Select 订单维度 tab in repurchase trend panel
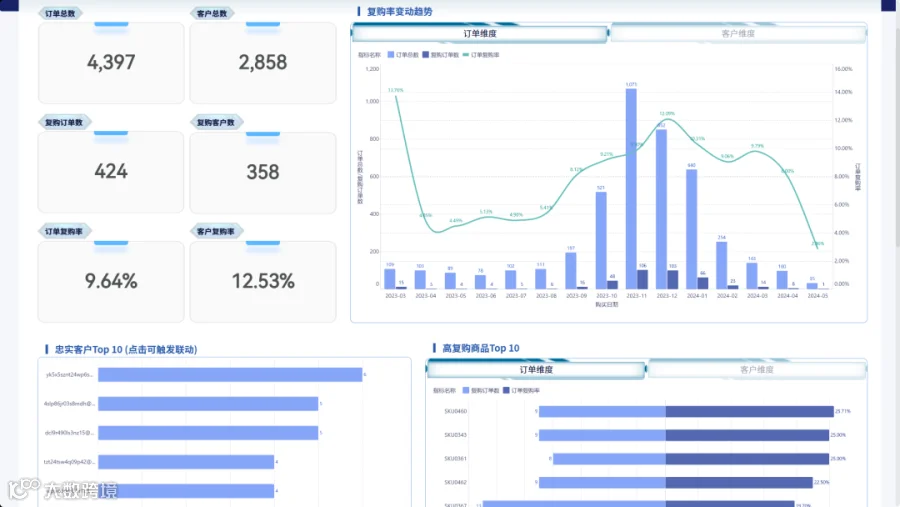The height and width of the screenshot is (507, 900). (480, 34)
